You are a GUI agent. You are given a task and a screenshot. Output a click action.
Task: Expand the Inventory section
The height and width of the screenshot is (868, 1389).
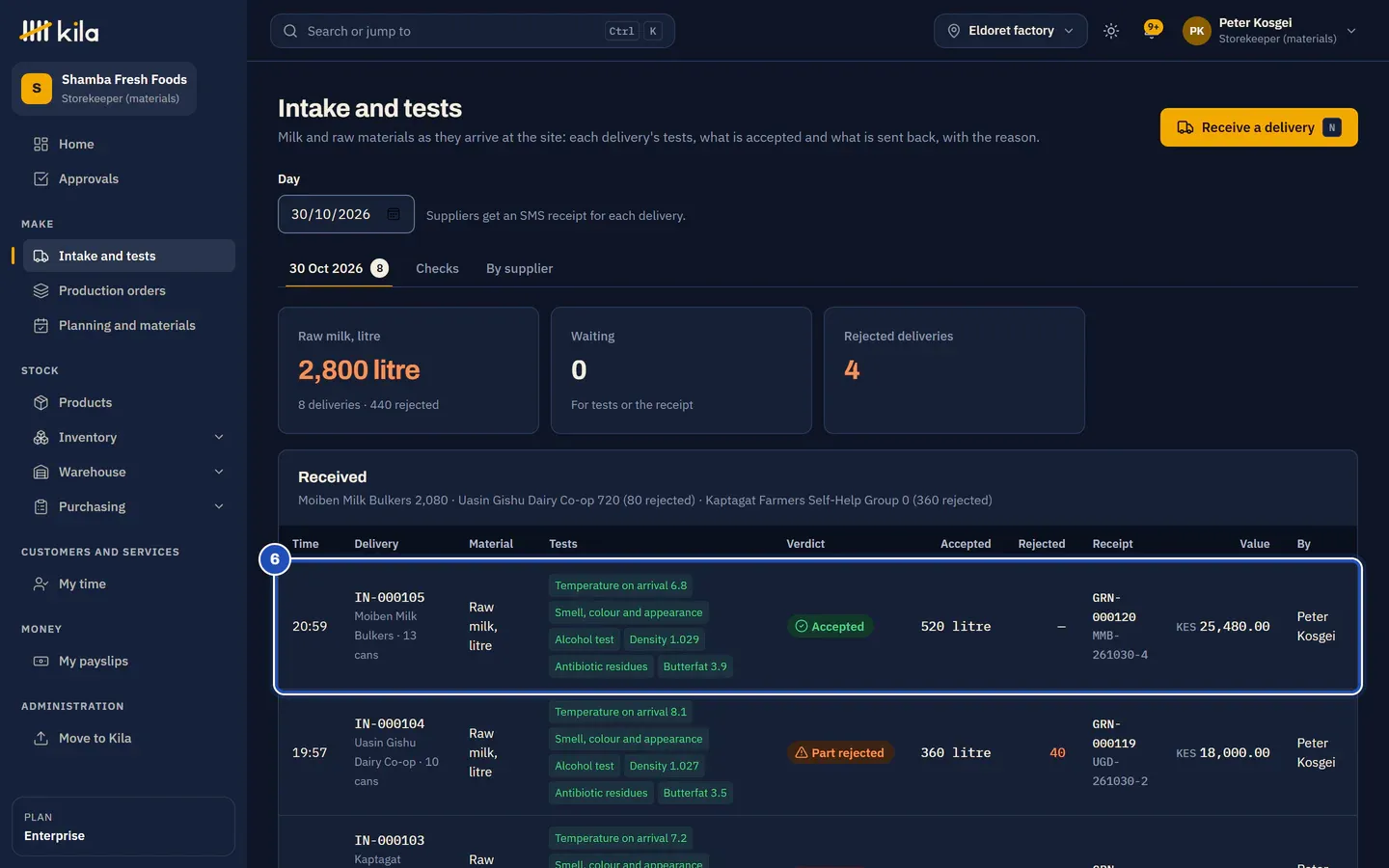click(x=129, y=438)
